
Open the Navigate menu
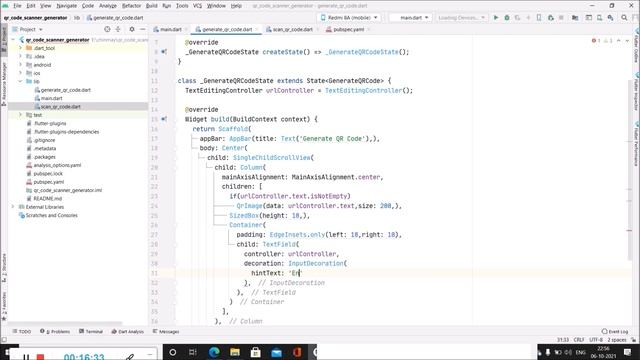[67, 6]
